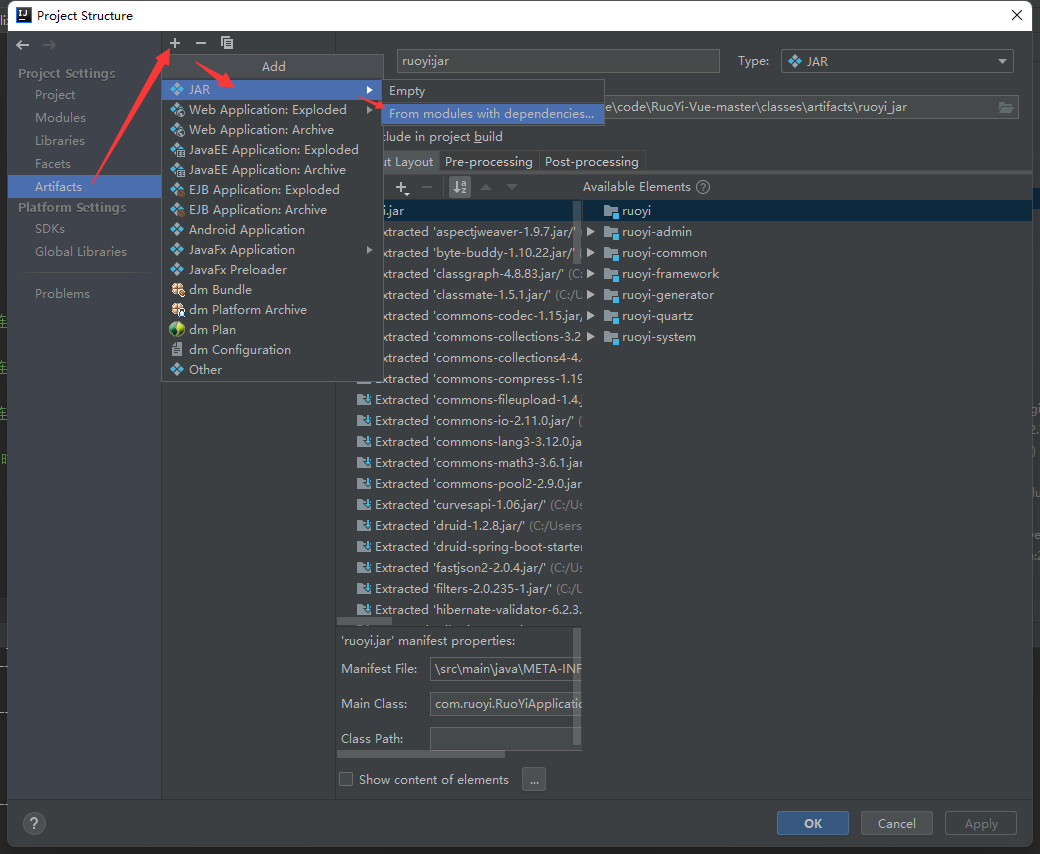The width and height of the screenshot is (1040, 854).
Task: Expand the ruoyi-generator tree node
Action: (591, 295)
